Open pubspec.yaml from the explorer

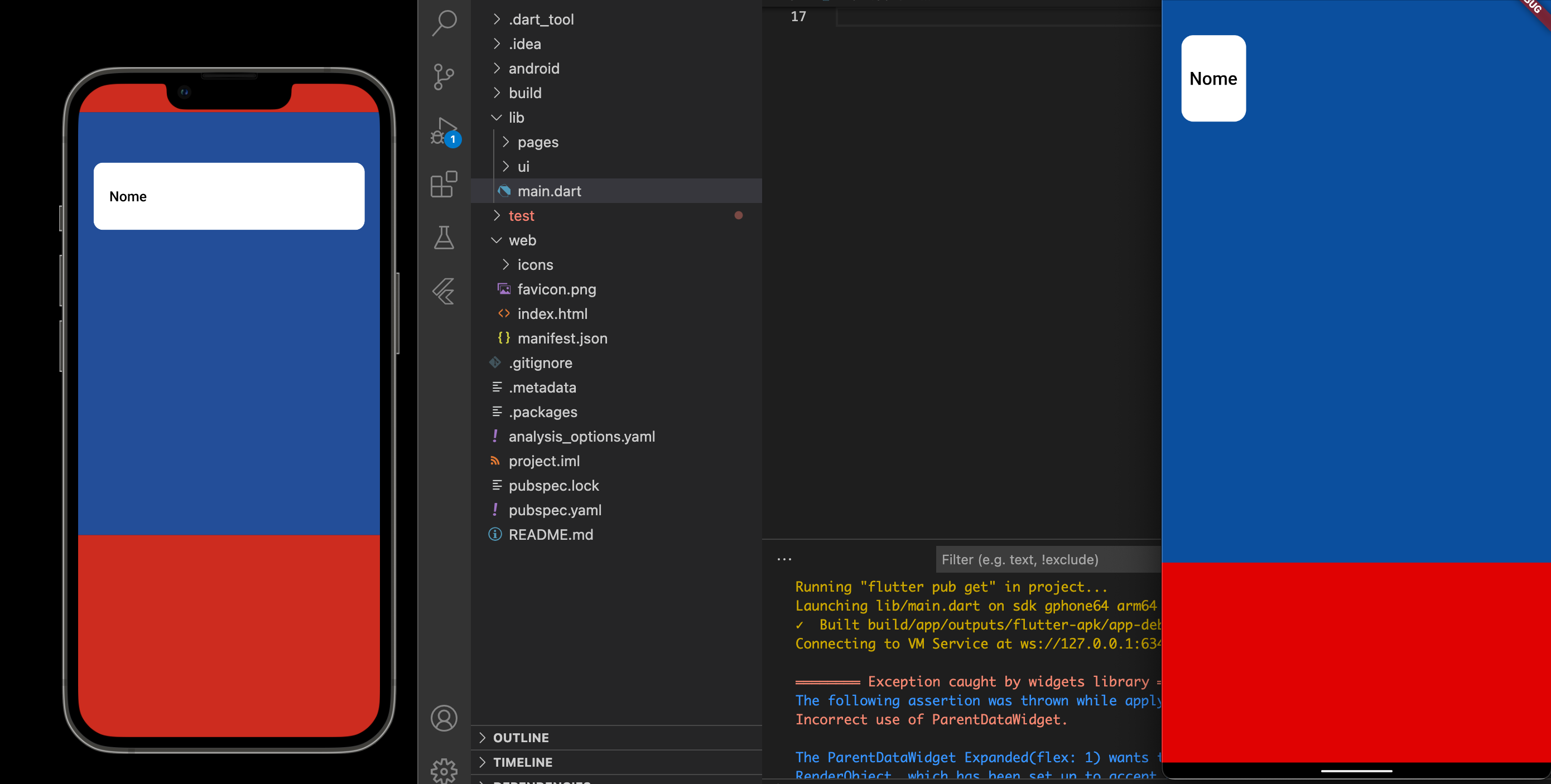555,510
